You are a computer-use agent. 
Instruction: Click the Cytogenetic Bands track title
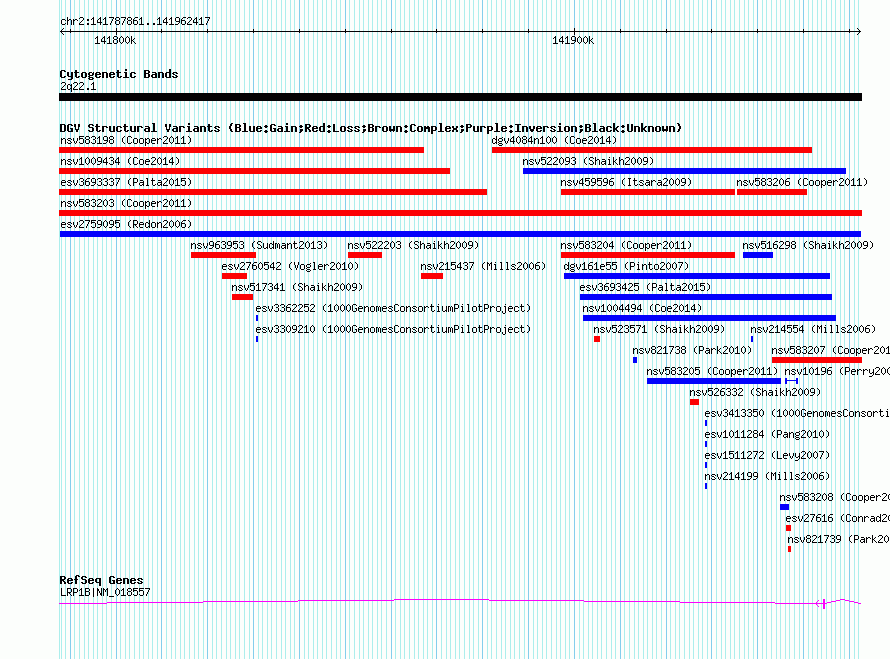(x=119, y=74)
